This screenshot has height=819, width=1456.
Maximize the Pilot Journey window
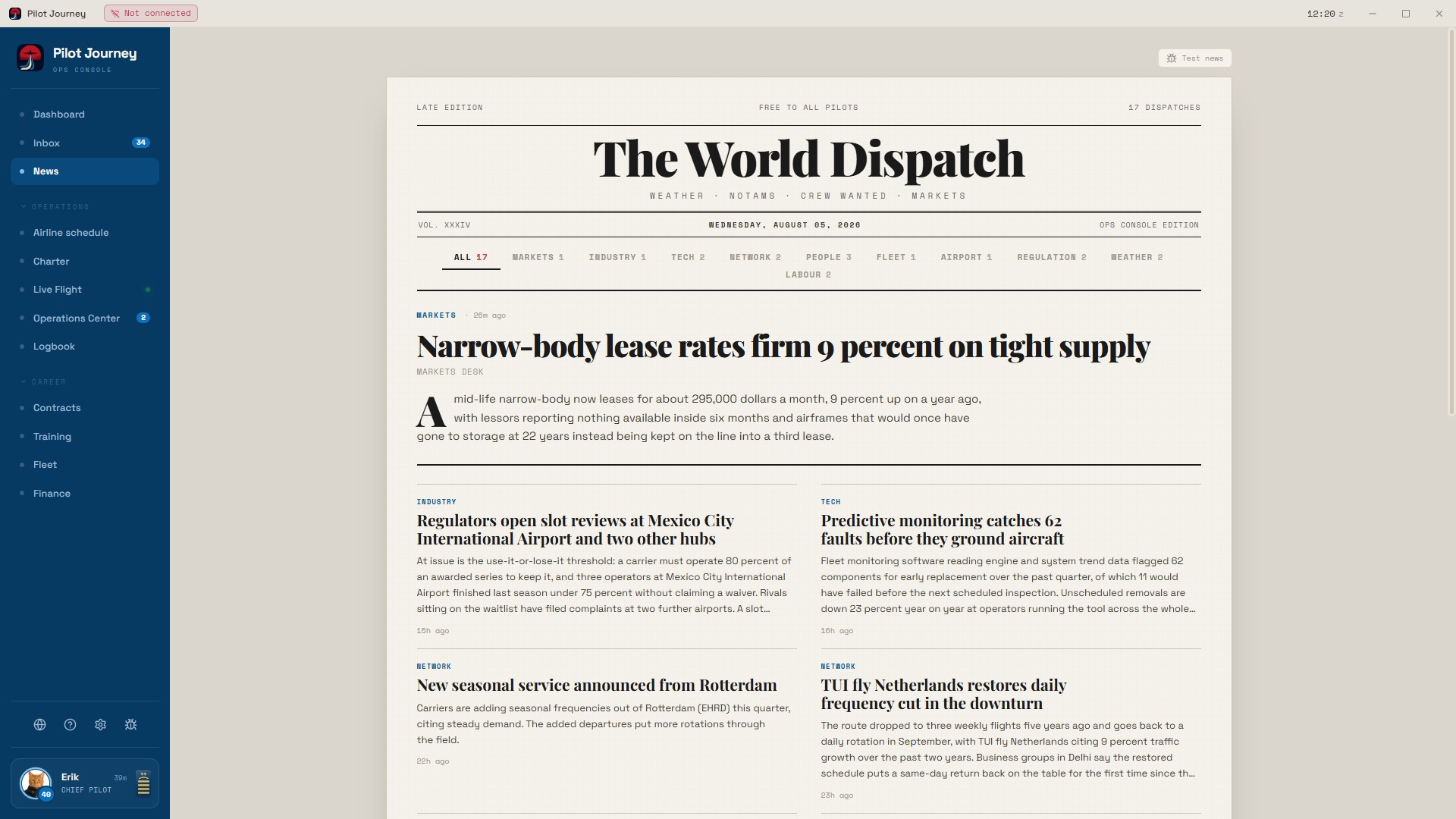[1405, 14]
